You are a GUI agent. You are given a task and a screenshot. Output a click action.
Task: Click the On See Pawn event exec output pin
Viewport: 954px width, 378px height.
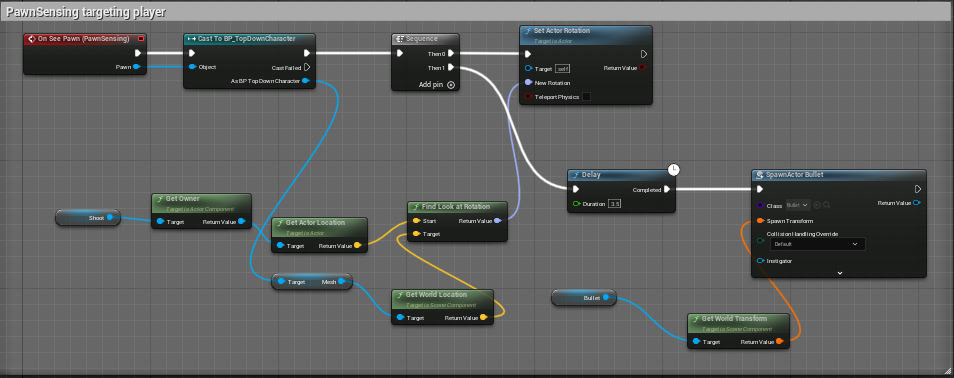(x=137, y=53)
